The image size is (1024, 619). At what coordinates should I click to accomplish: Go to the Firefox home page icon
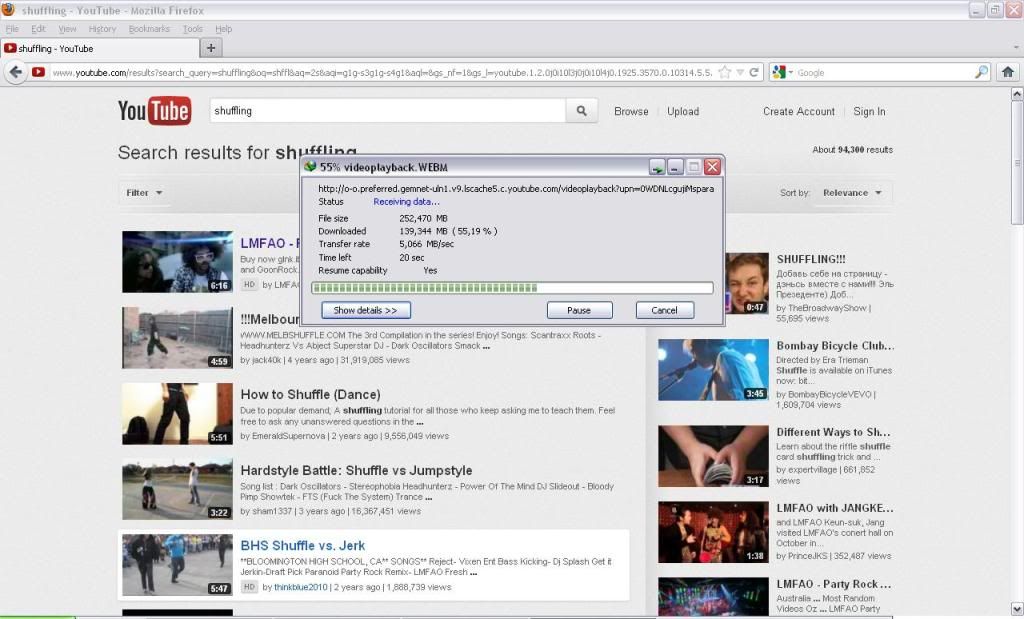[1008, 72]
